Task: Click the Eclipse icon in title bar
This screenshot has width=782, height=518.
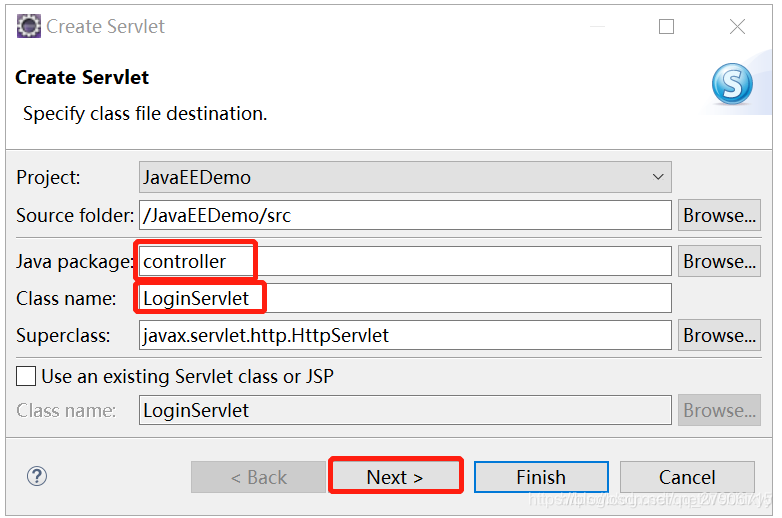Action: [x=28, y=26]
